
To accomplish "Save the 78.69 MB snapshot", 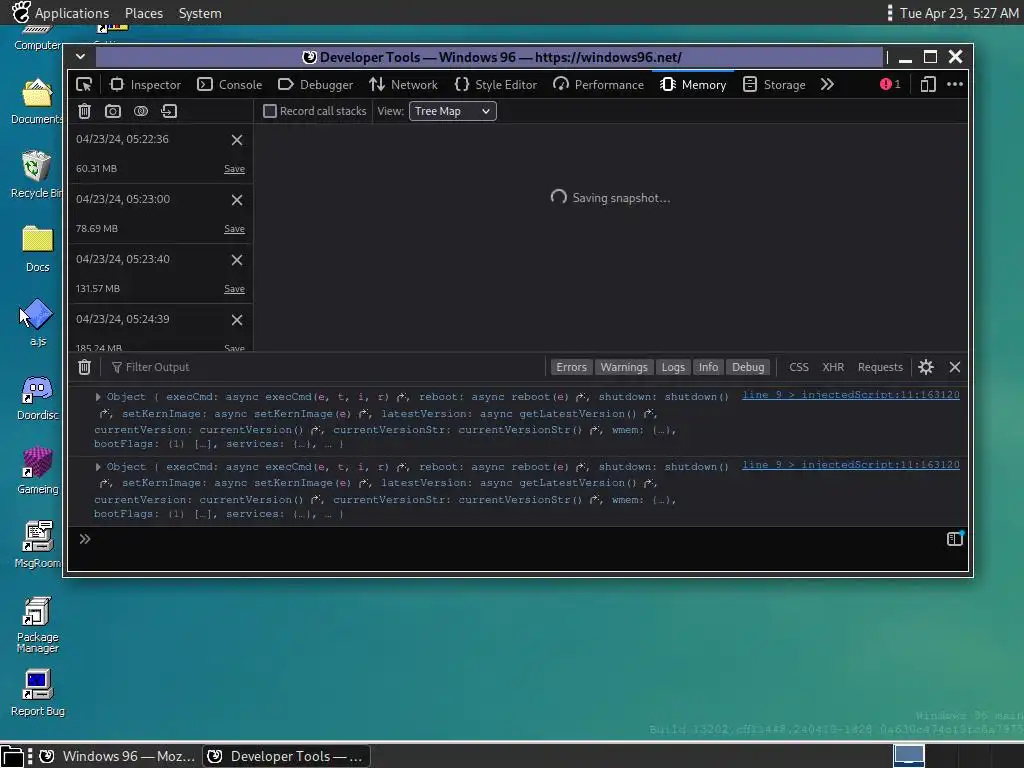I will pos(234,229).
